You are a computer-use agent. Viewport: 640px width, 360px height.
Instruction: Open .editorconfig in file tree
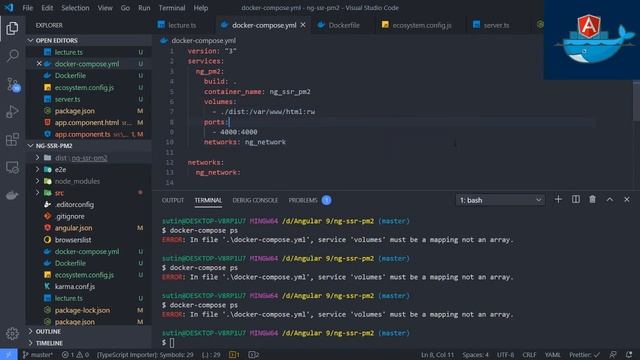pos(89,204)
